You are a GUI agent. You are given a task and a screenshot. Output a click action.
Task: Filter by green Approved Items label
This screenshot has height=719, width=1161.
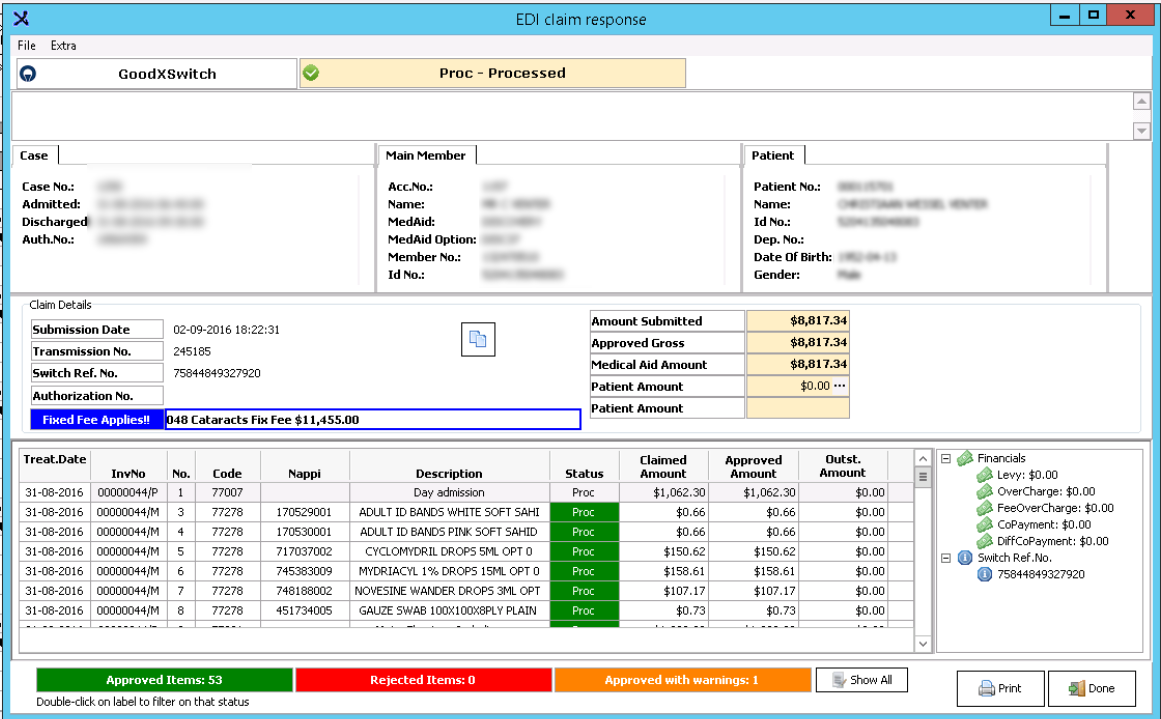[x=164, y=680]
